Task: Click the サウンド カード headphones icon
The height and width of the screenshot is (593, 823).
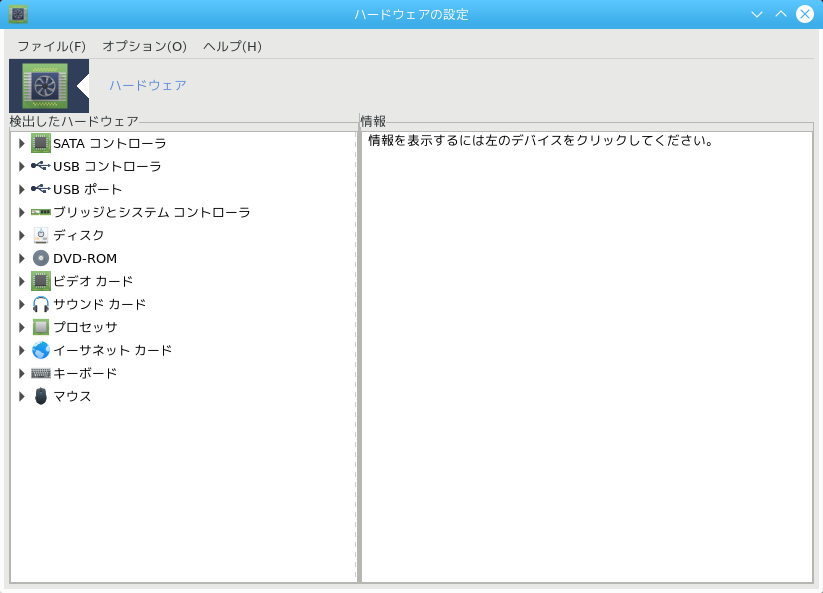Action: tap(41, 304)
